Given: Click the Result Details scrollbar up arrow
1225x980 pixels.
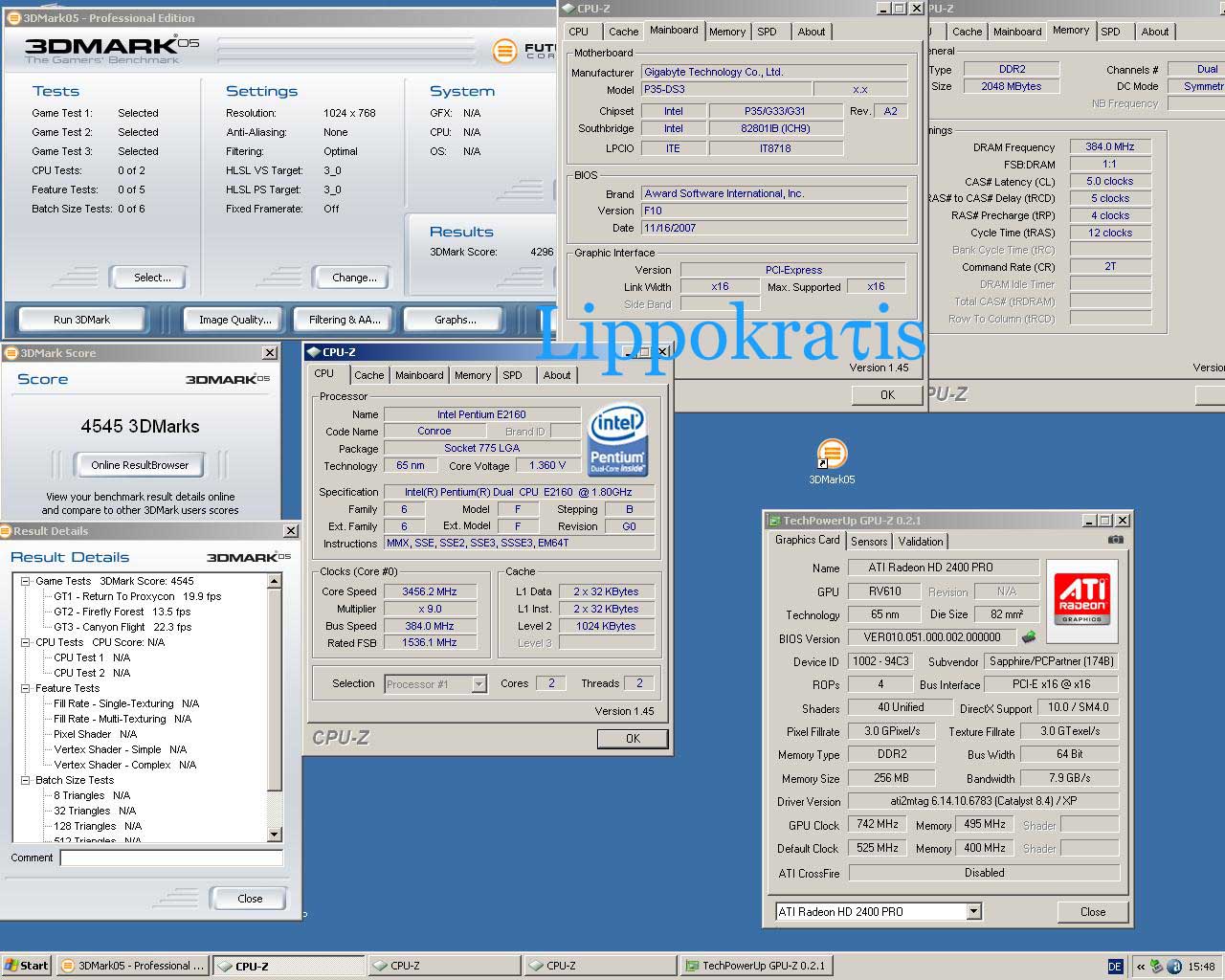Looking at the screenshot, I should coord(275,581).
